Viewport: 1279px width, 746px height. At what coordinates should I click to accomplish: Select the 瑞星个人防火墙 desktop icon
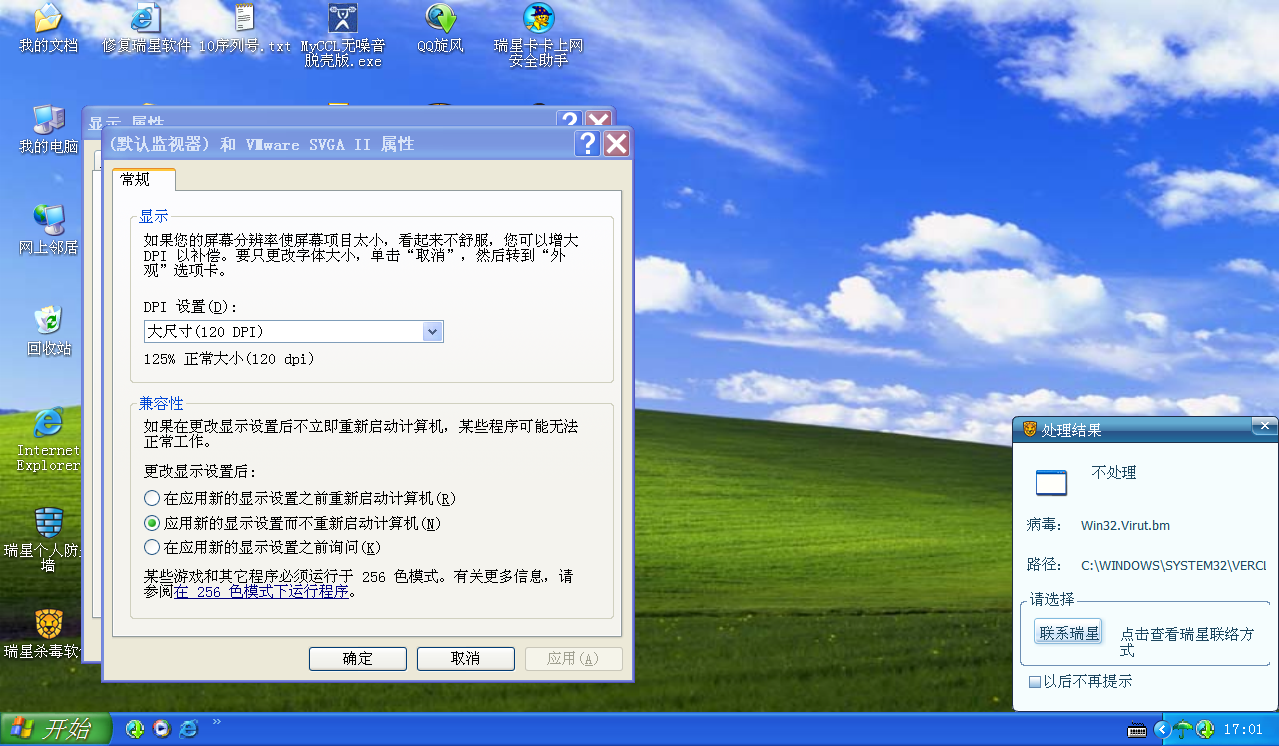[48, 540]
